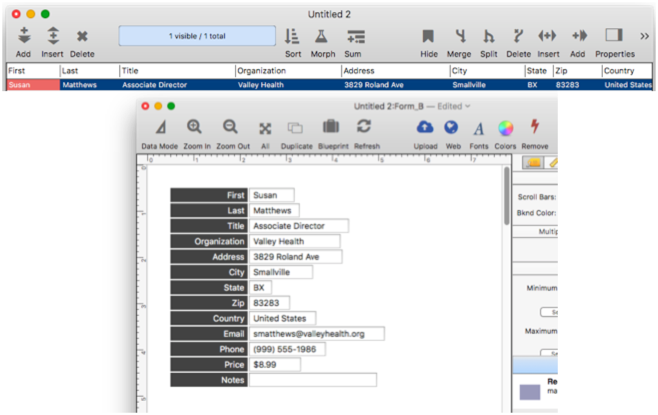The height and width of the screenshot is (415, 658).
Task: Click the Insert field icon beside Add field
Action: click(x=547, y=36)
